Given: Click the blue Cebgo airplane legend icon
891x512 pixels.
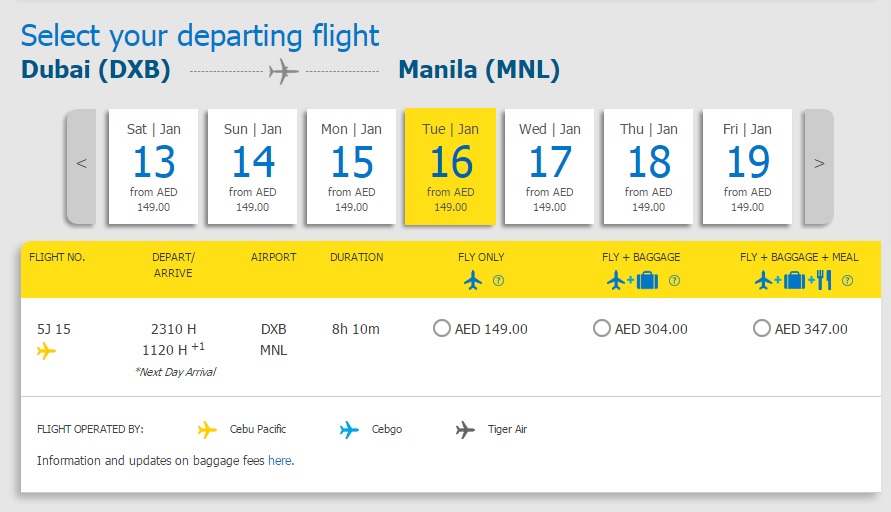Looking at the screenshot, I should (x=349, y=430).
